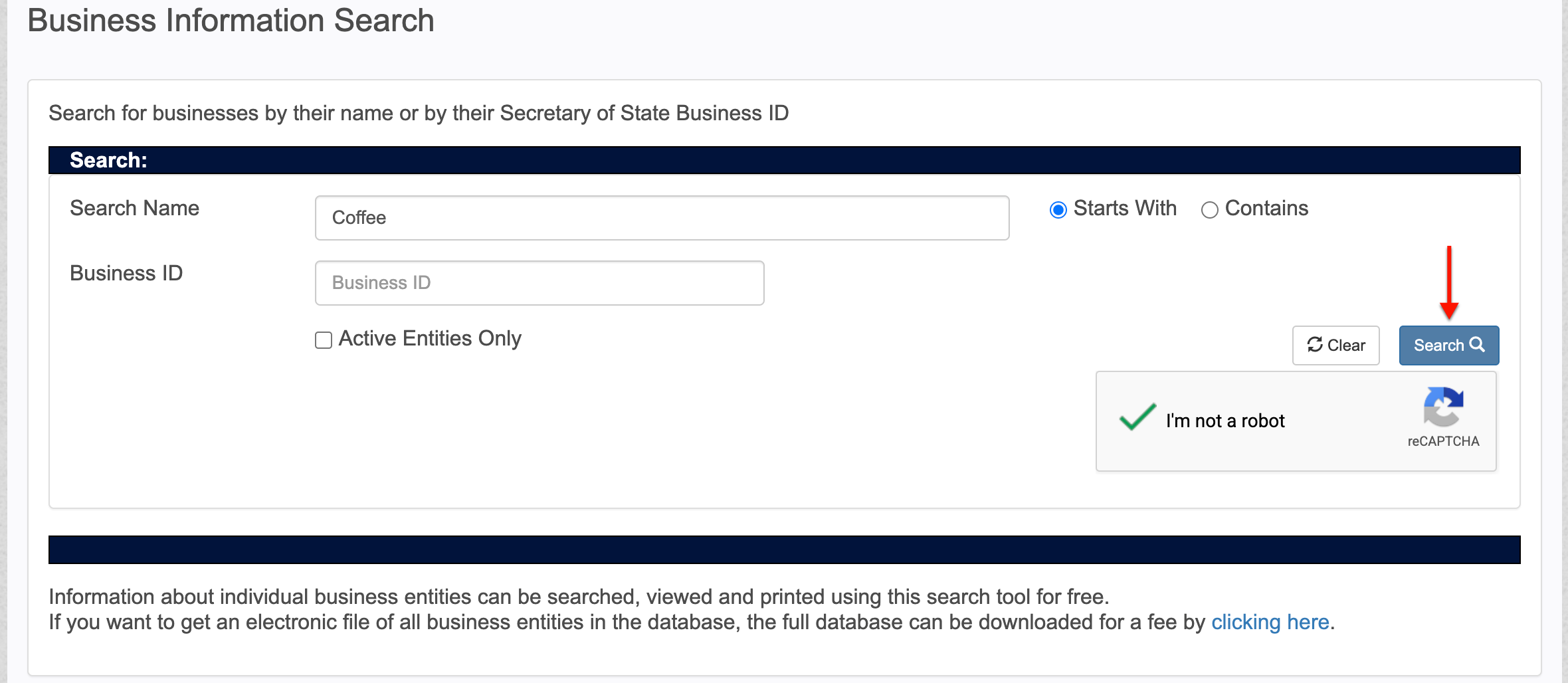The image size is (1568, 683).
Task: Click the reCAPTCHA logo icon
Action: coord(1443,407)
